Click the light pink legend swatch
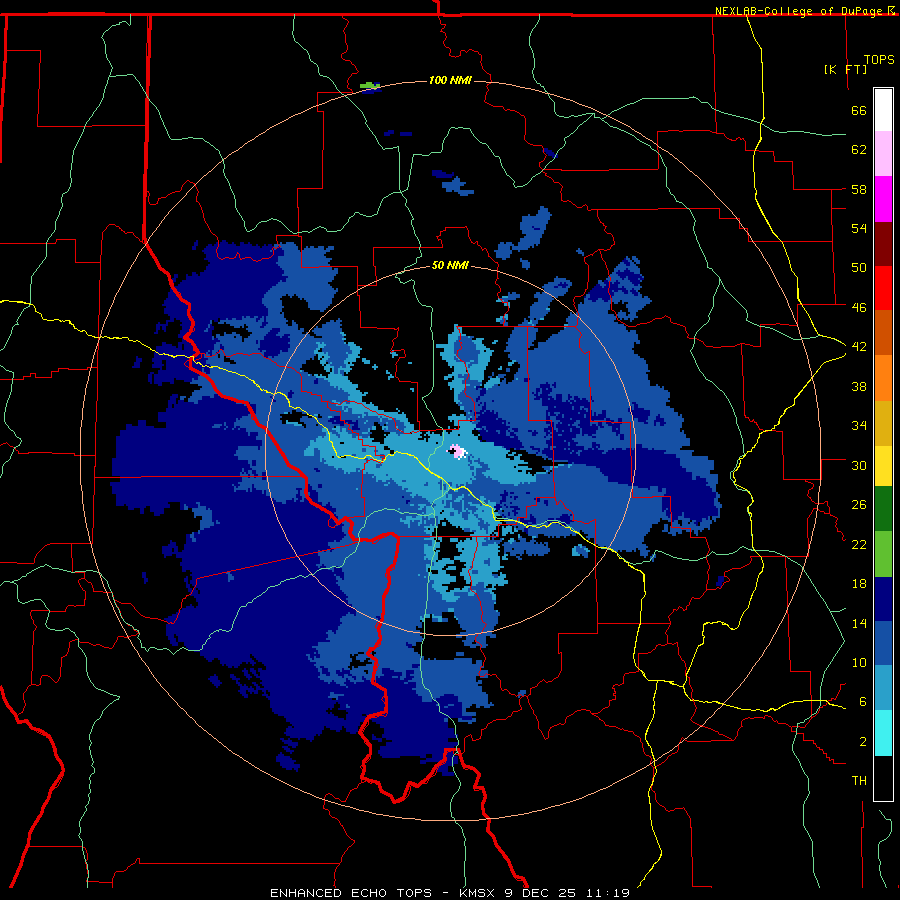 coord(883,153)
